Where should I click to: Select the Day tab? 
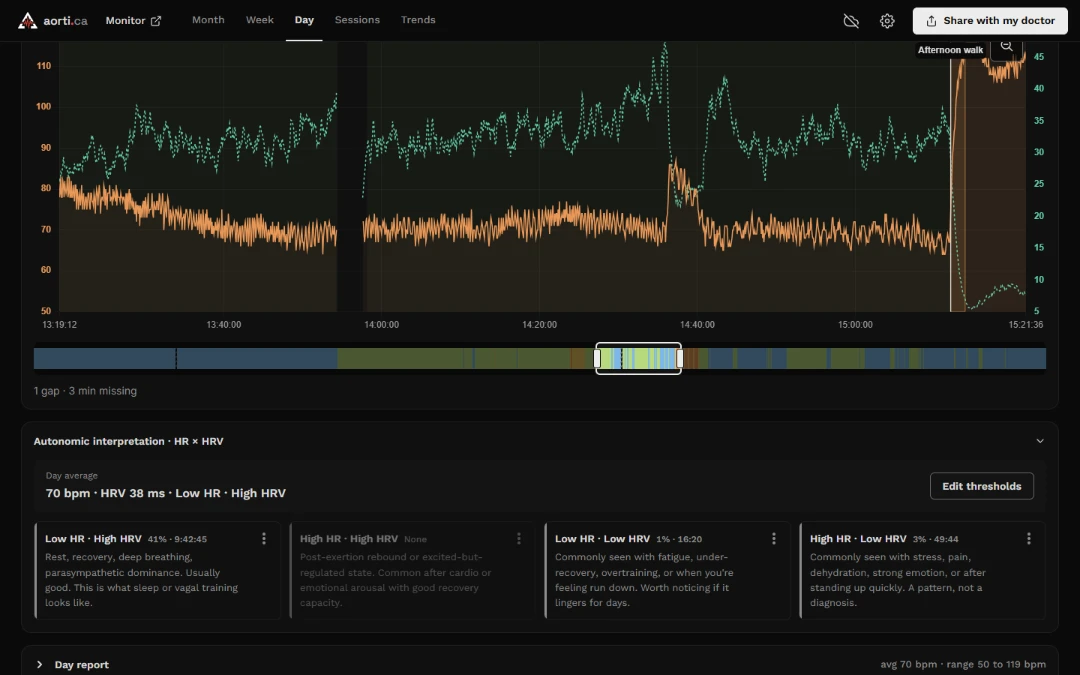pyautogui.click(x=304, y=20)
